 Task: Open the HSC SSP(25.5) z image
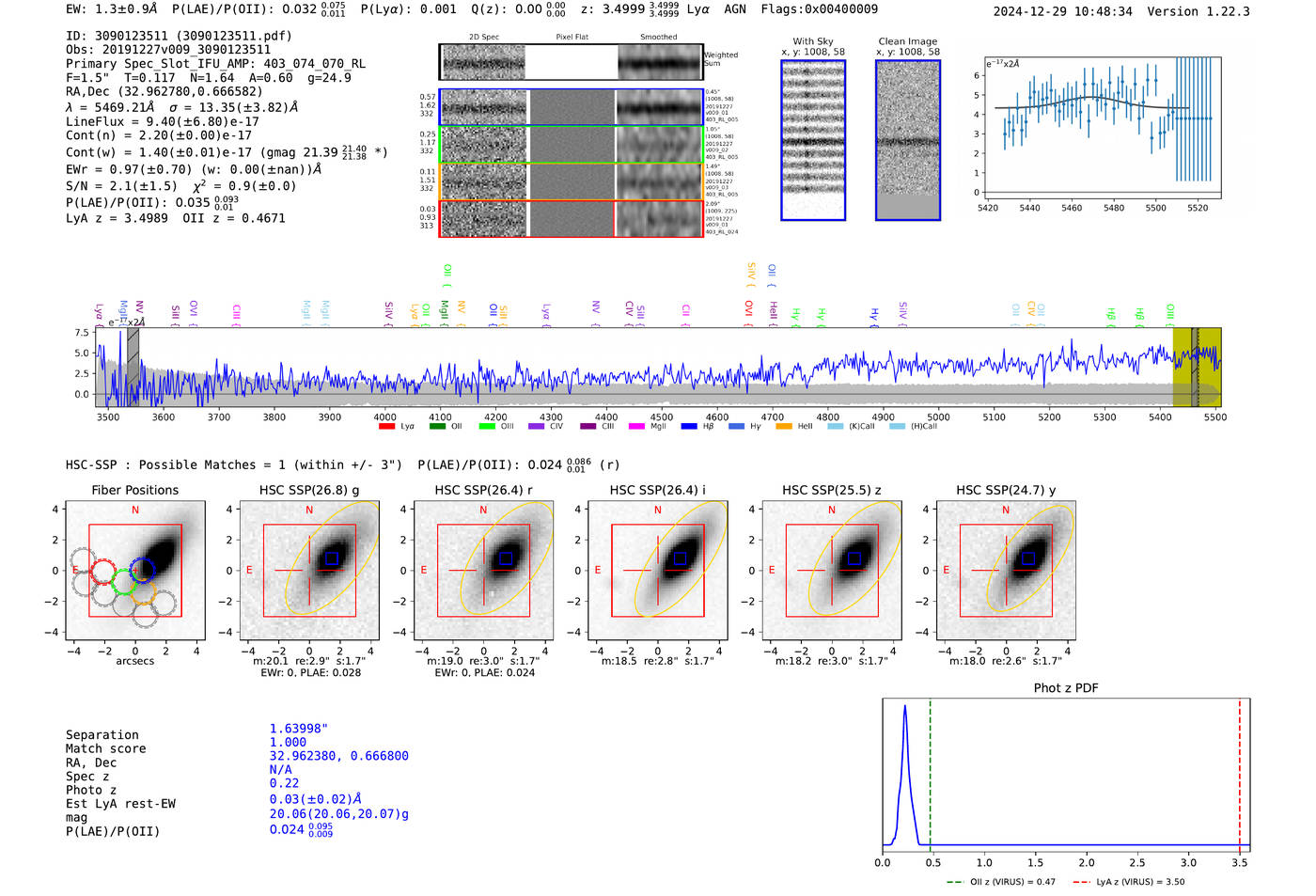(x=832, y=571)
